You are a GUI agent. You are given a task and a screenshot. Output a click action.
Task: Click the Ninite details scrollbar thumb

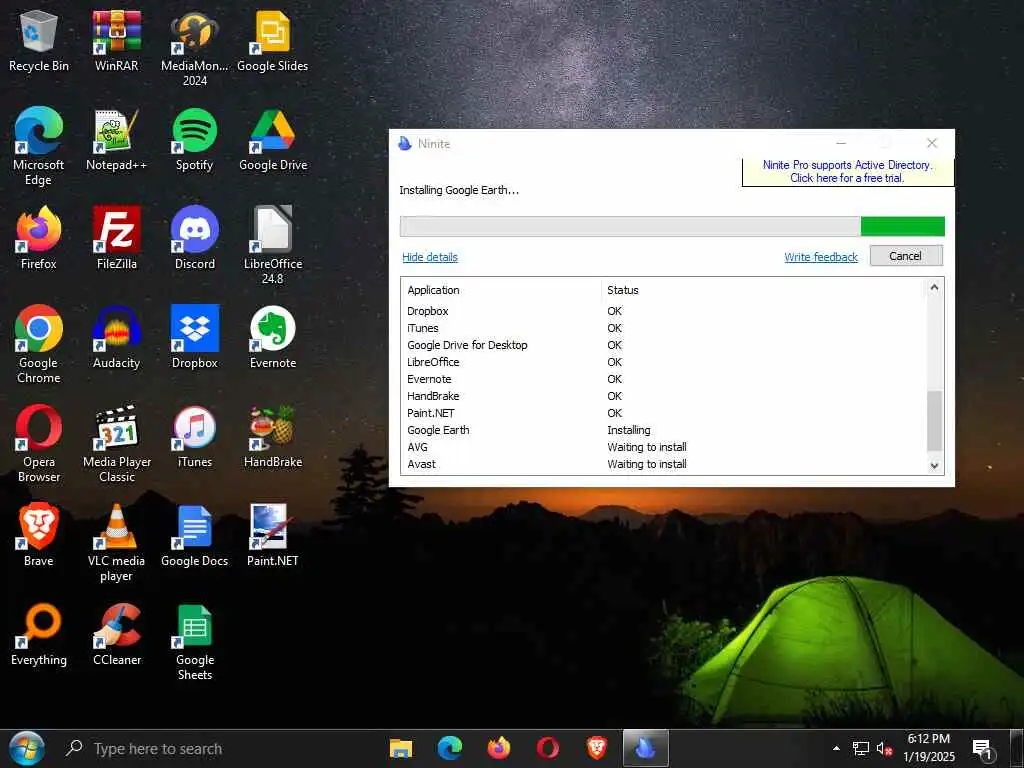click(935, 421)
